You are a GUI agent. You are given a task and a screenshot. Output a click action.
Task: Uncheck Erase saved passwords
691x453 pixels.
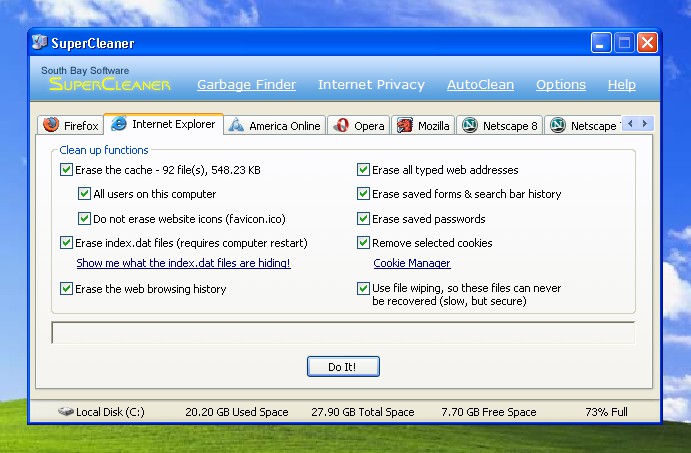363,219
